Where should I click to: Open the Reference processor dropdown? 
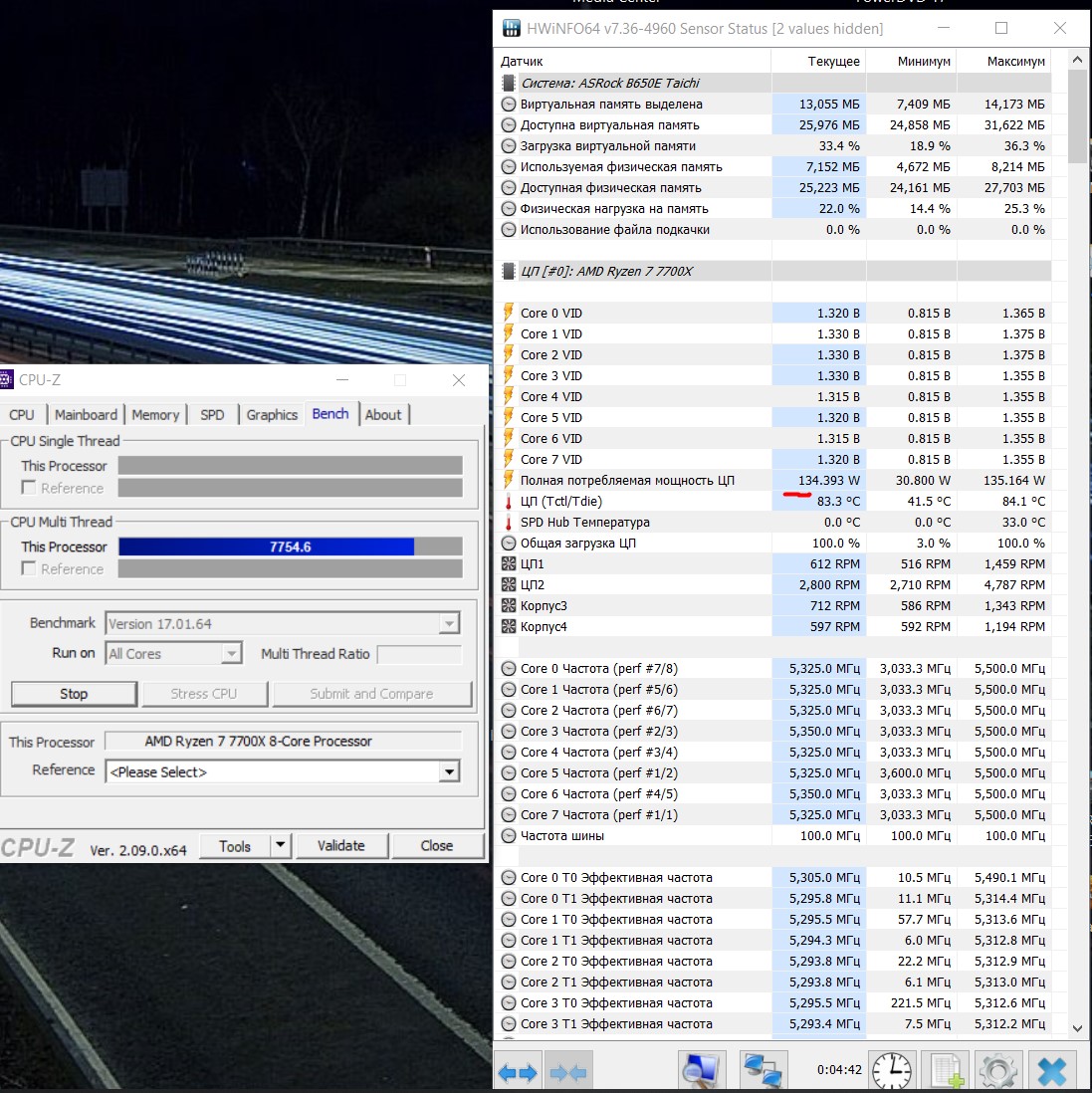click(x=449, y=772)
